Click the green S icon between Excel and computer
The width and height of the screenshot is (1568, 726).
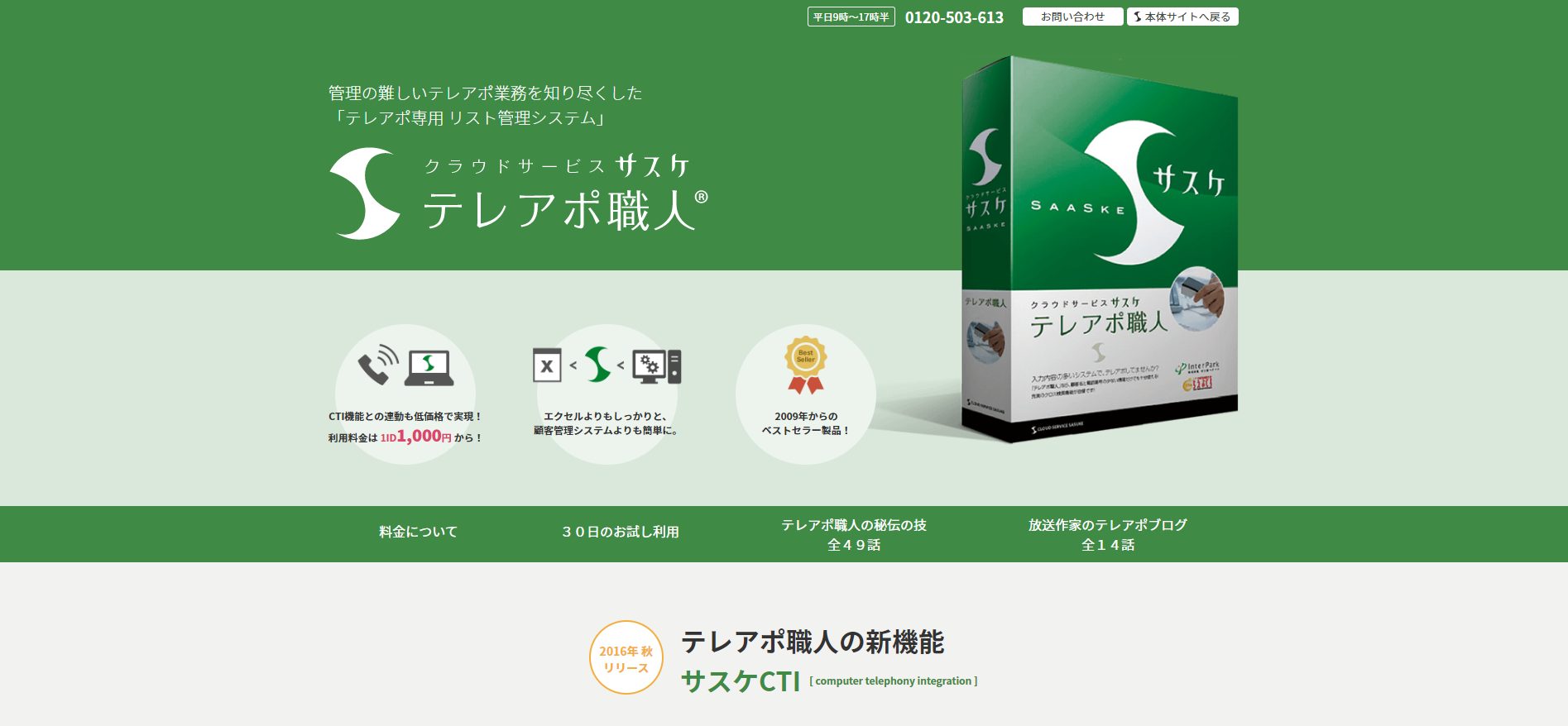597,365
